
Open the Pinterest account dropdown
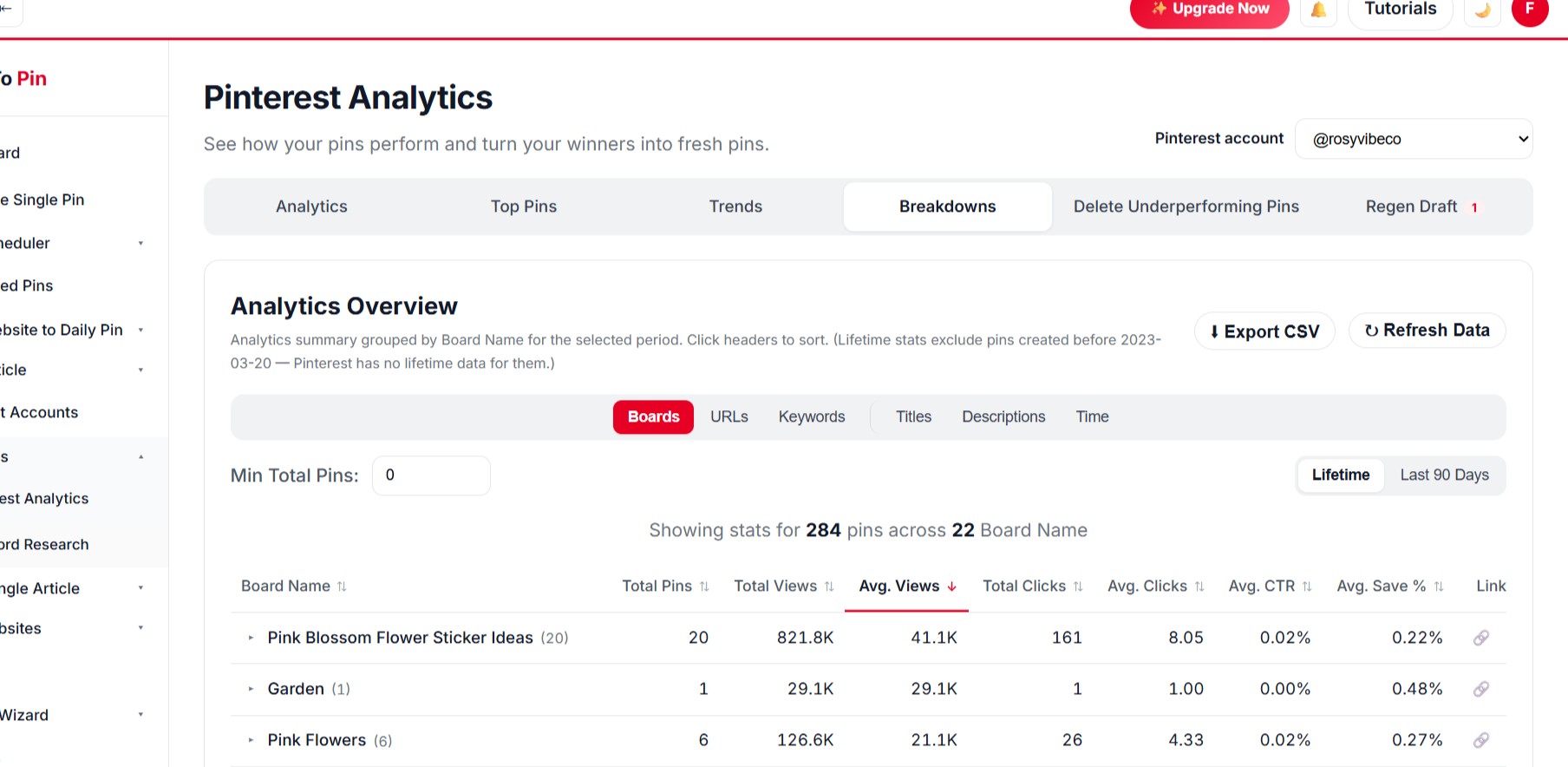(x=1414, y=139)
